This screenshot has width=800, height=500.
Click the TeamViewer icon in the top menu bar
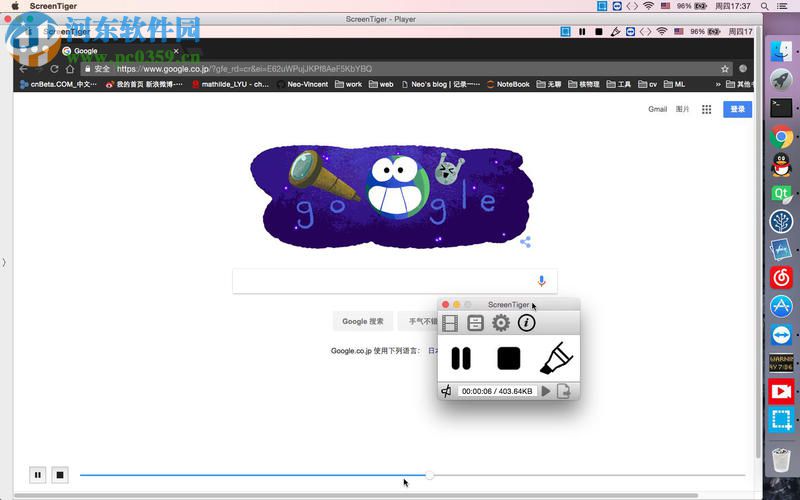(617, 6)
